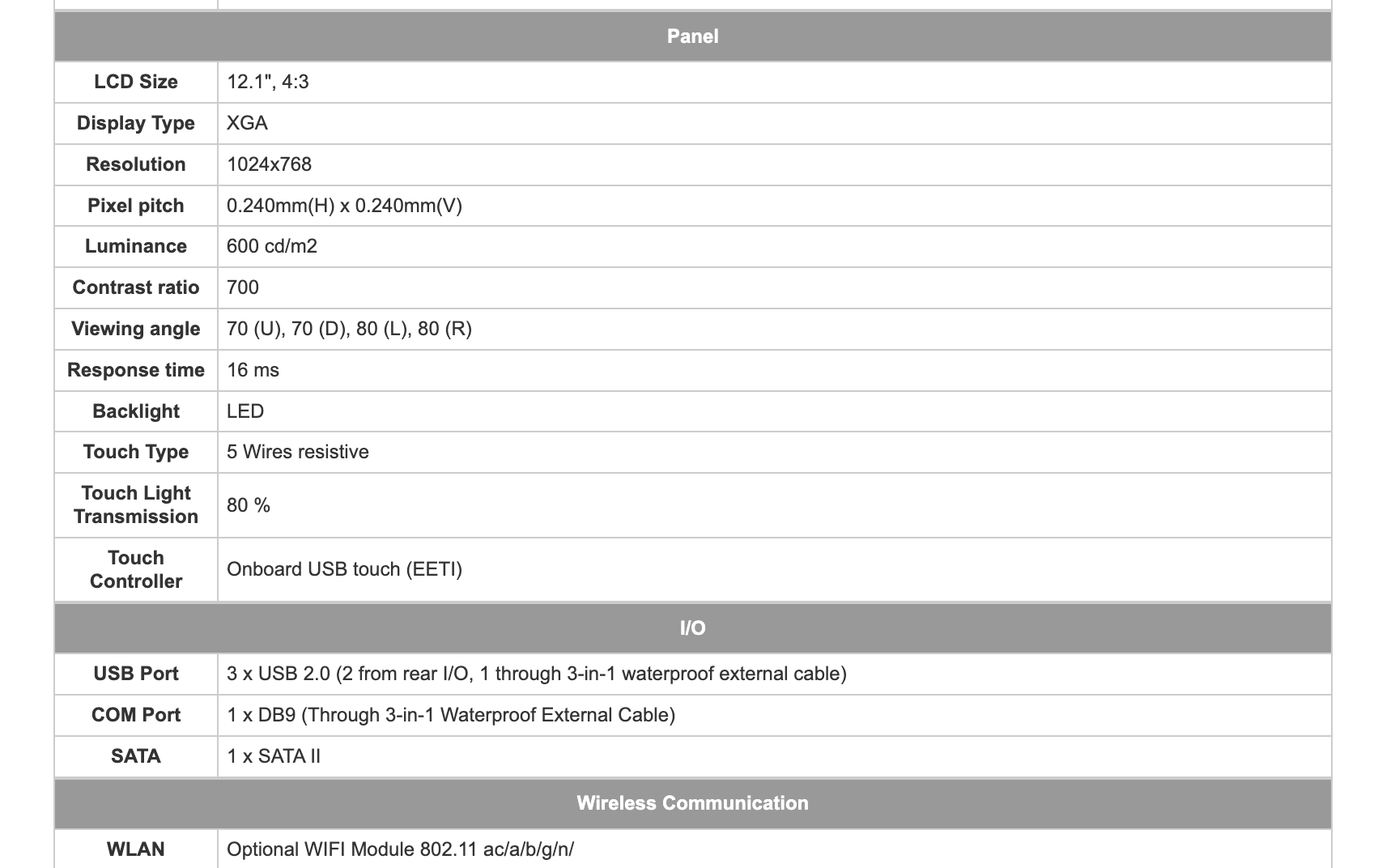Click the Touch Light Transmission label
The width and height of the screenshot is (1378, 868).
[136, 504]
